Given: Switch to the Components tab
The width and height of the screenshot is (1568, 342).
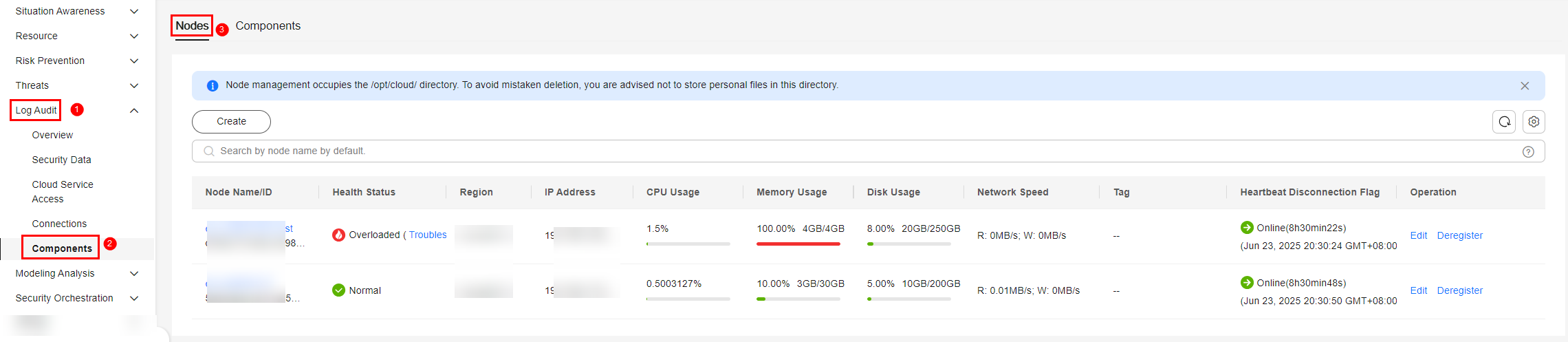Looking at the screenshot, I should coord(268,25).
